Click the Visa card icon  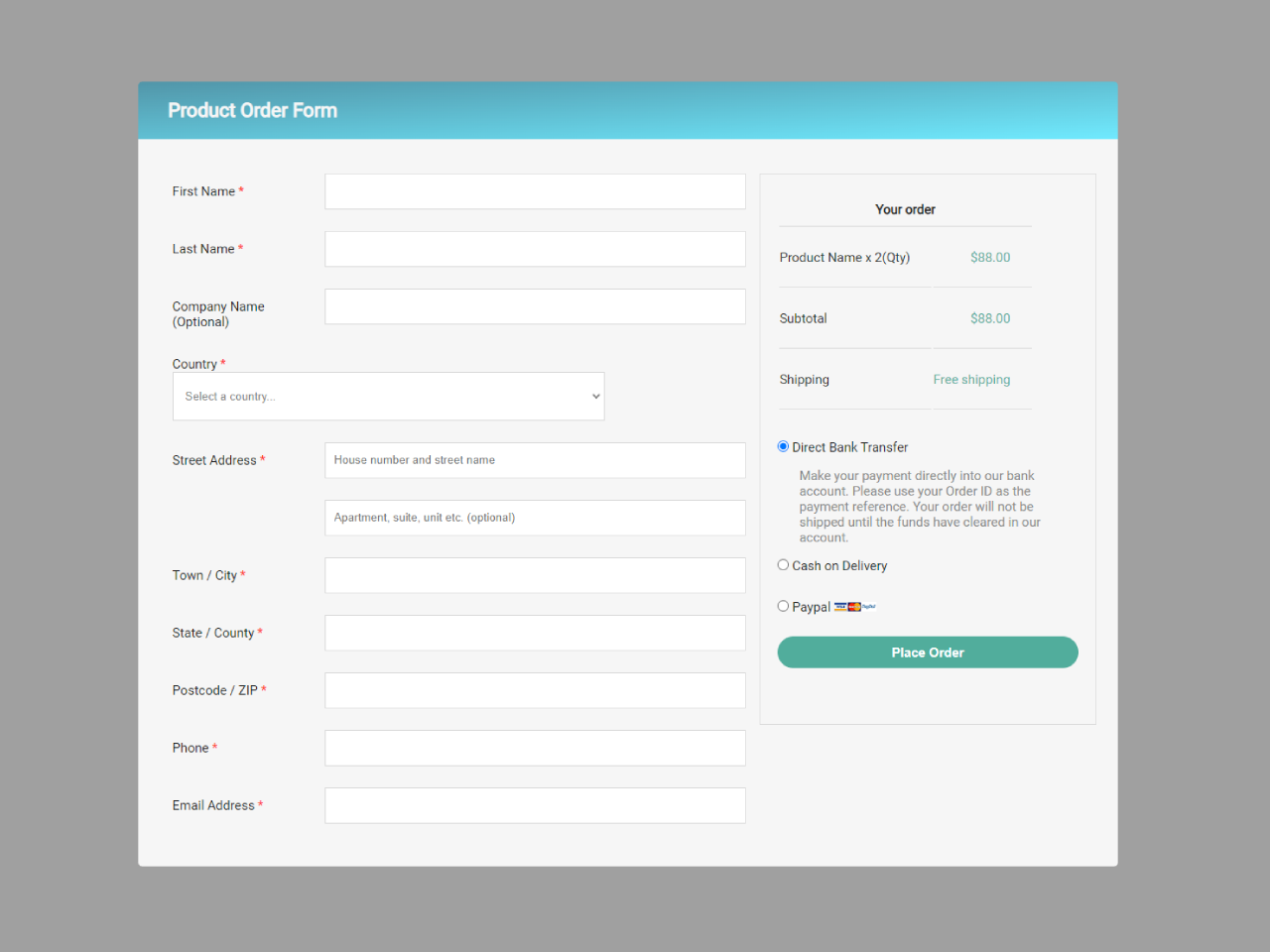[x=840, y=607]
